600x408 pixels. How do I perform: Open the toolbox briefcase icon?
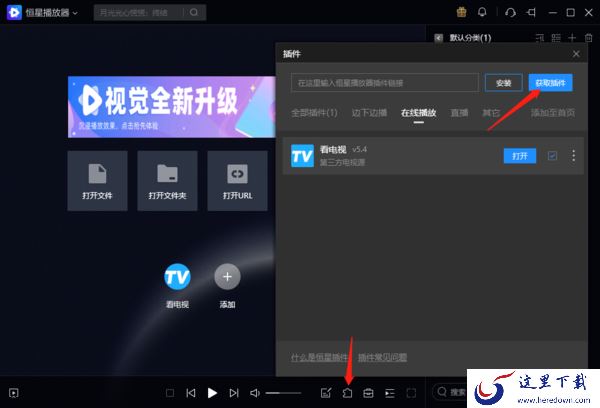point(368,393)
